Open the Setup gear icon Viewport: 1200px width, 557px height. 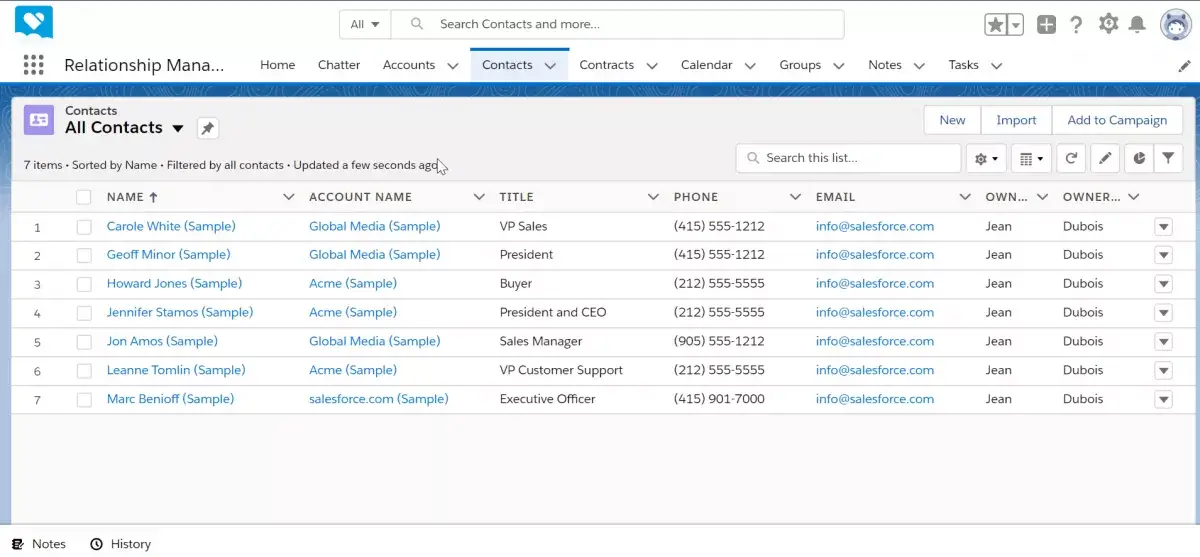coord(1108,24)
